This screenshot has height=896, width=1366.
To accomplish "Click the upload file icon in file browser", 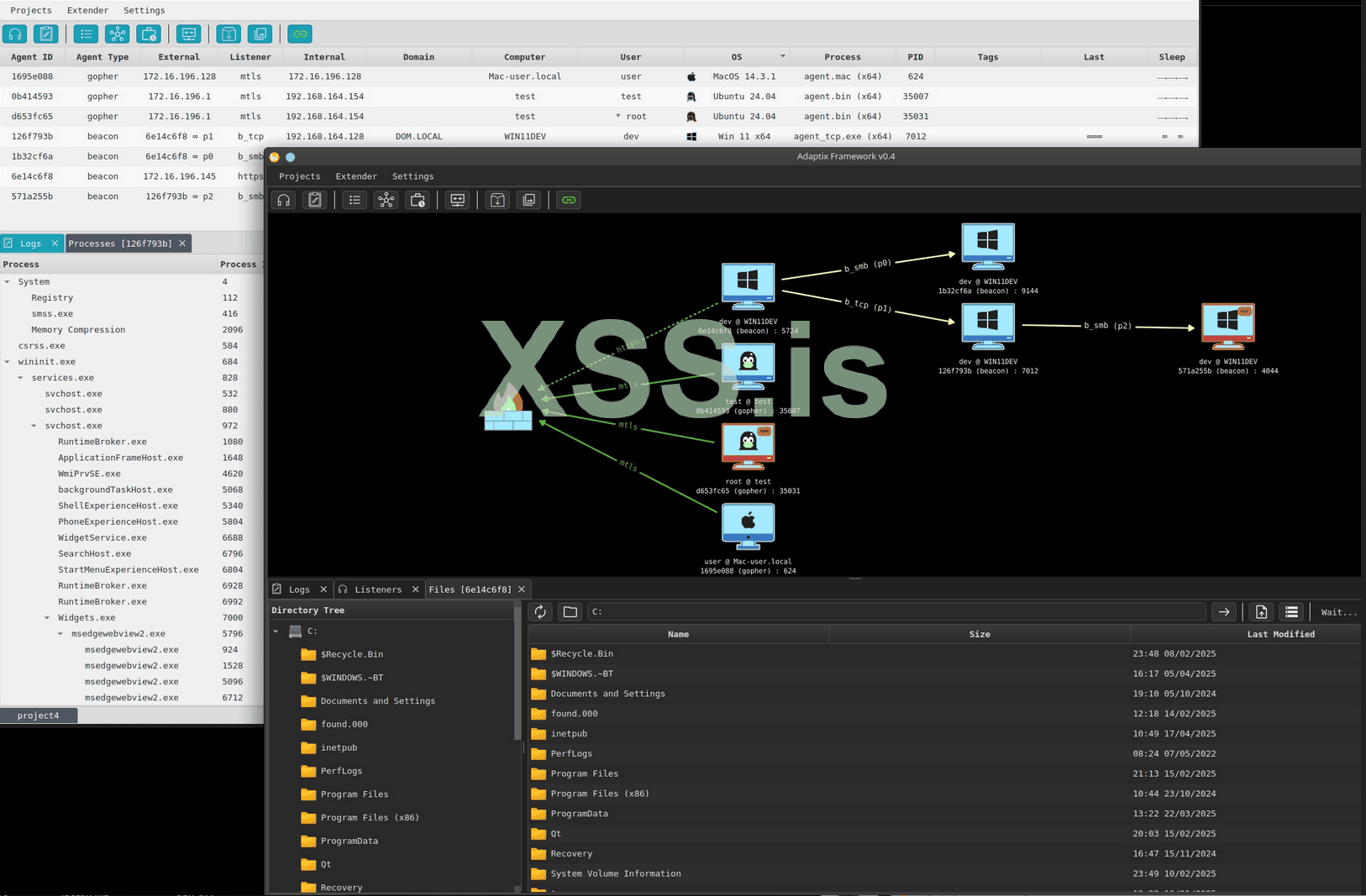I will (x=1261, y=612).
